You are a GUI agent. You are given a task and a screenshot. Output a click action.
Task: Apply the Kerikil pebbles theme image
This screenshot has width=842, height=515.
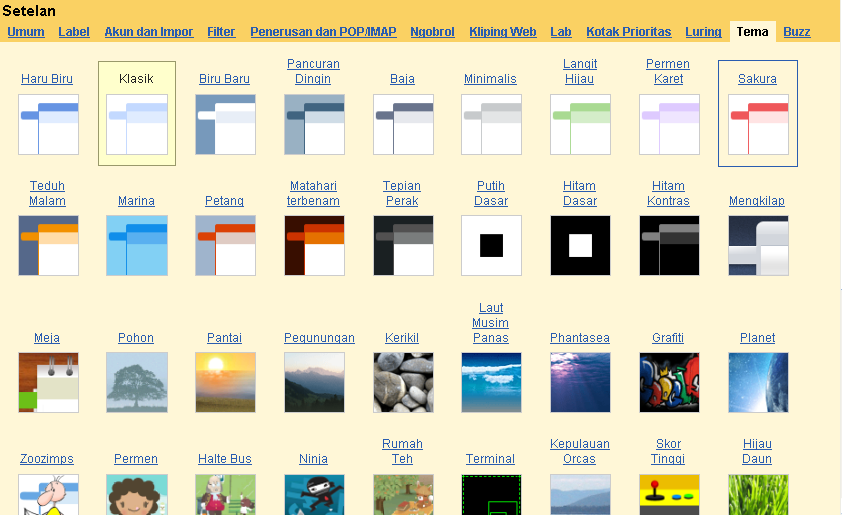[403, 382]
